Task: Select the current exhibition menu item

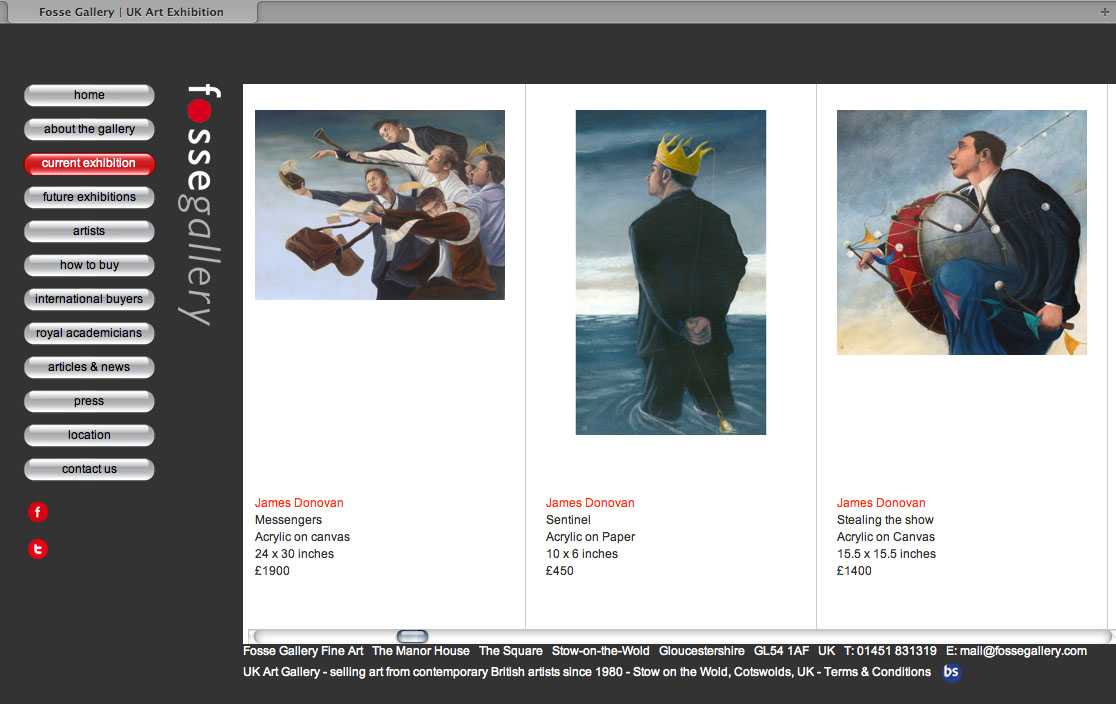Action: point(89,163)
